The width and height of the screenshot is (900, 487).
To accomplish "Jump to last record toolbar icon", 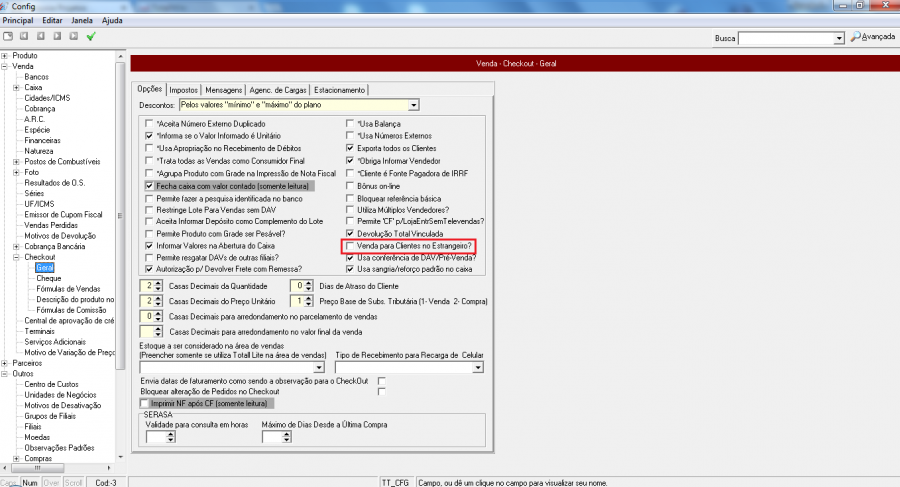I will click(73, 37).
